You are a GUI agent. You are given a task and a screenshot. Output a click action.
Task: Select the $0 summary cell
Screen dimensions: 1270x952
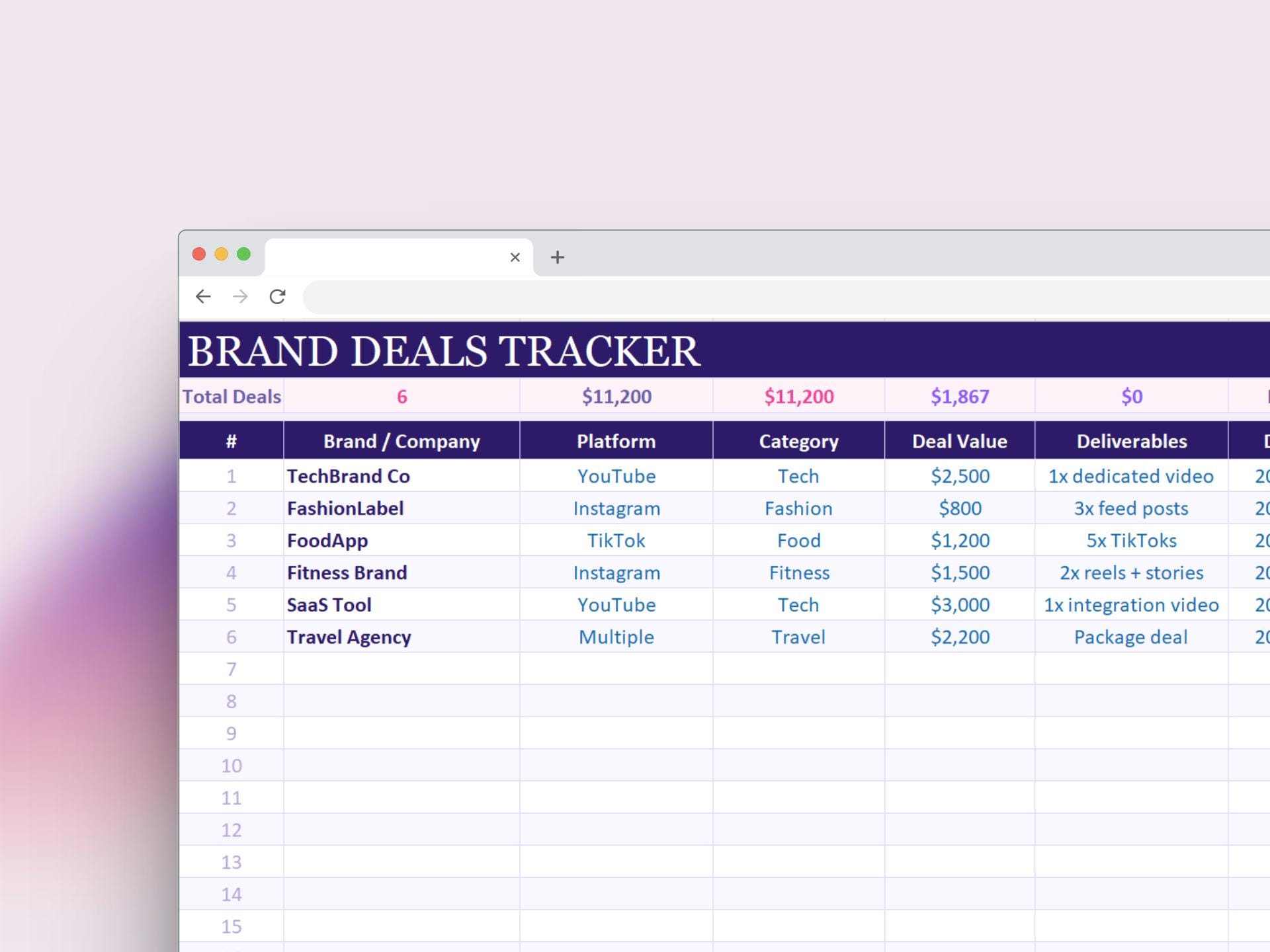tap(1132, 397)
